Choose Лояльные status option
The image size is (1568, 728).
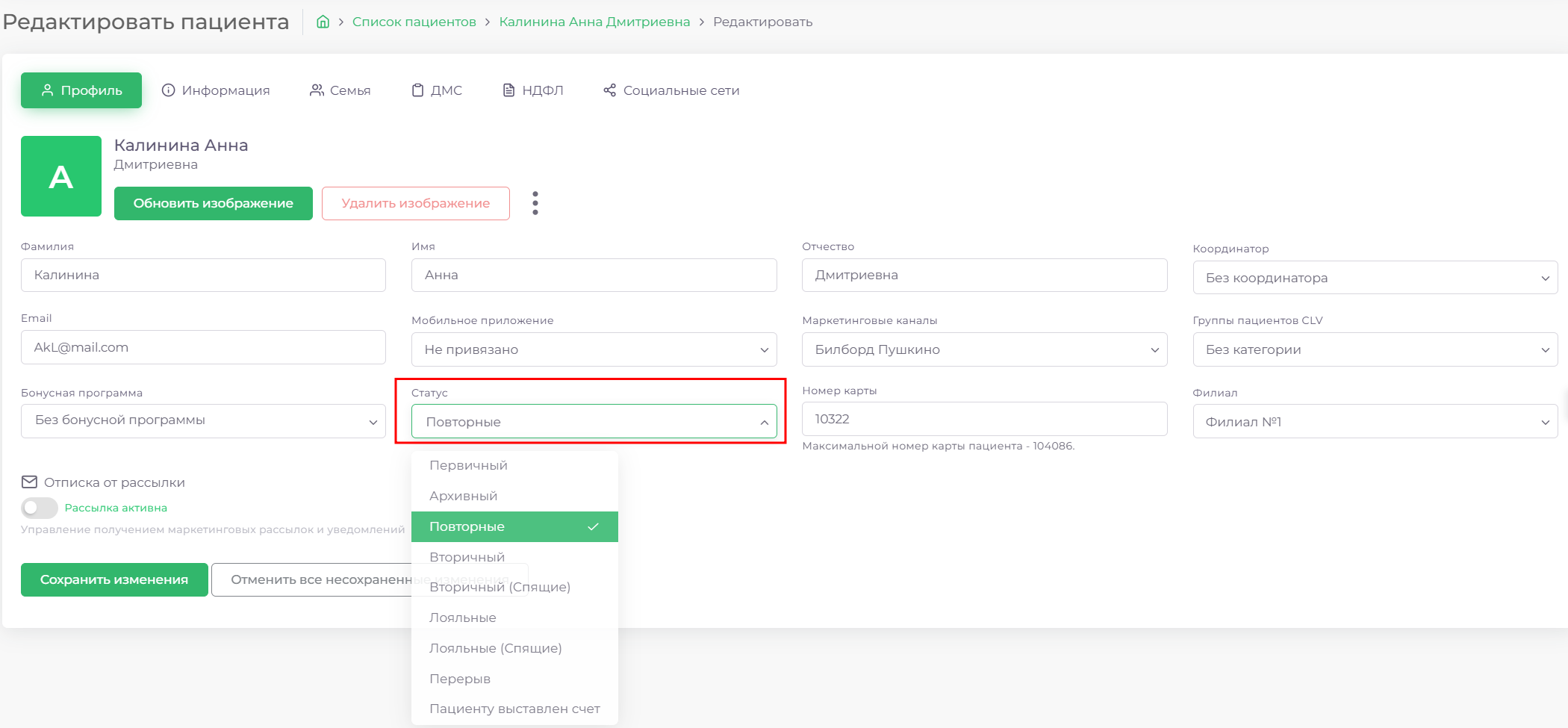tap(514, 617)
